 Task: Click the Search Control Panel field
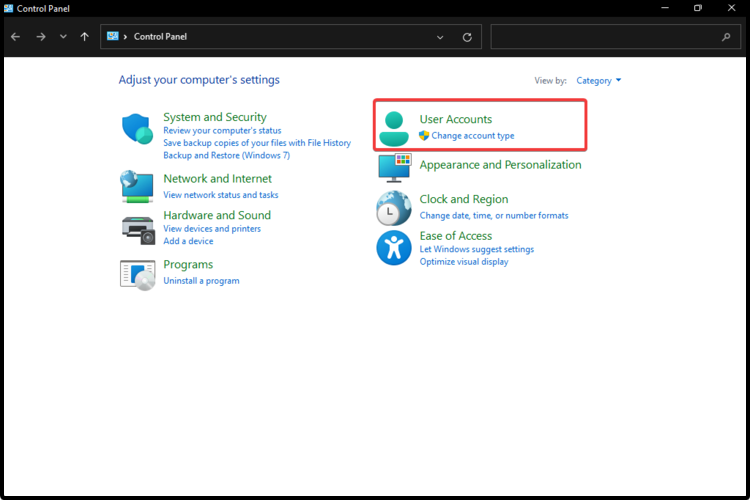pos(605,37)
